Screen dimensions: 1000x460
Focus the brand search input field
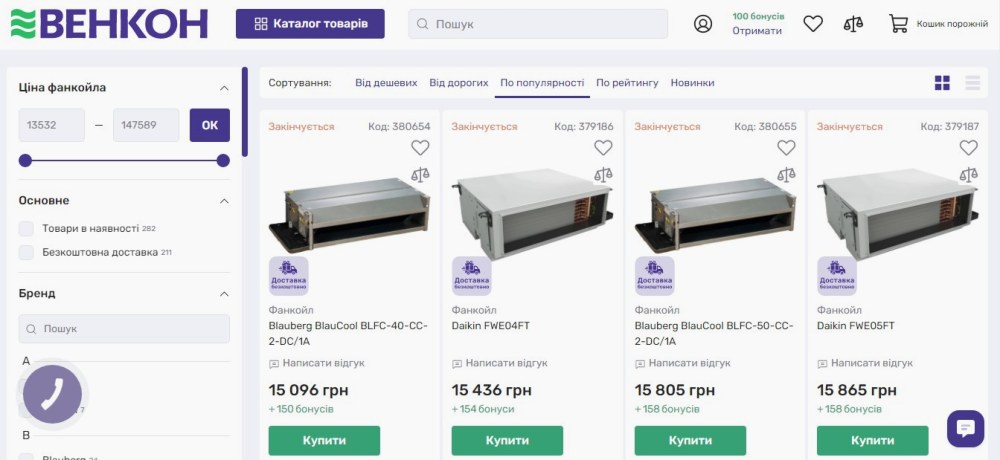tap(124, 329)
